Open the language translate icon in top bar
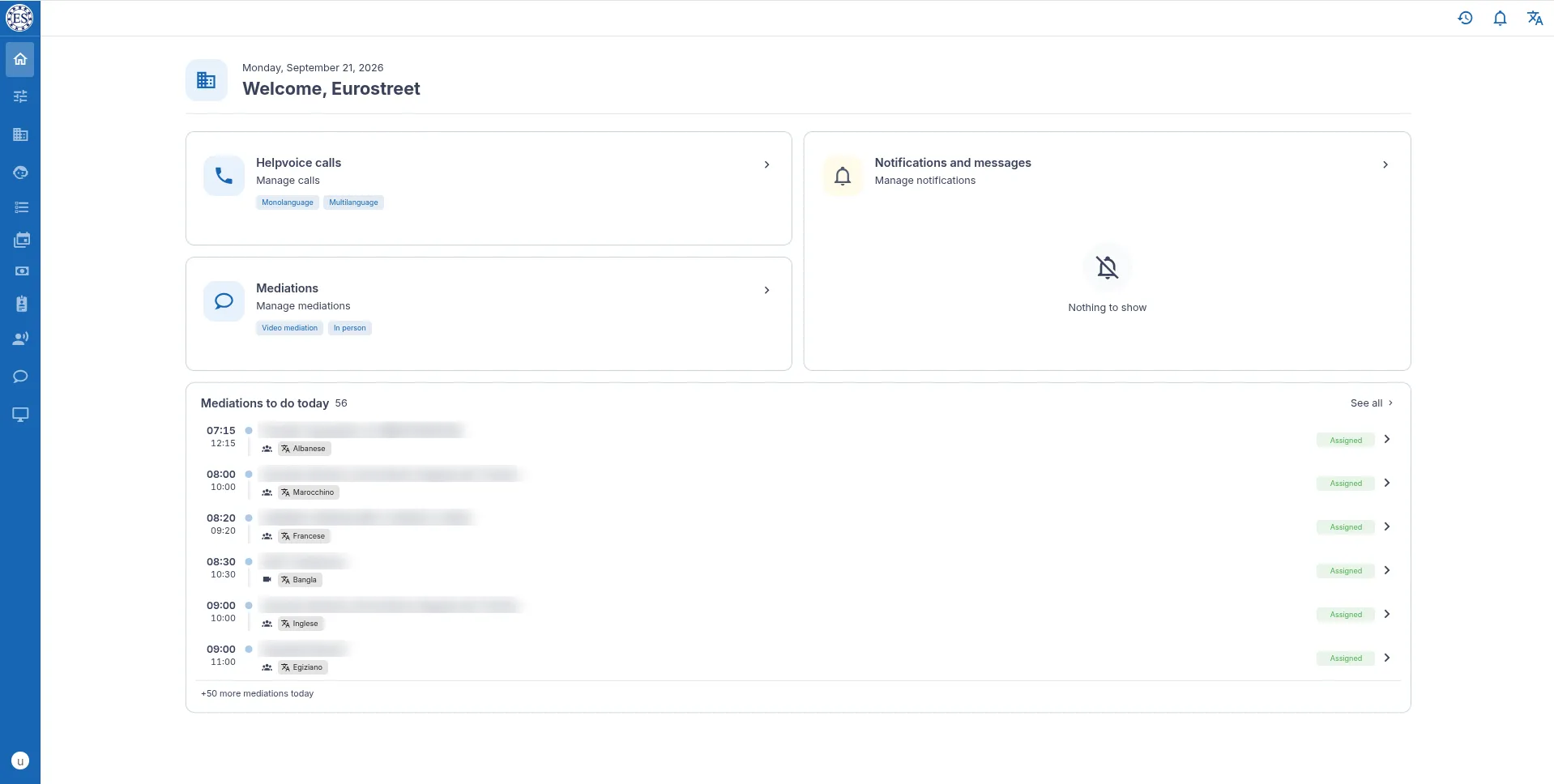Viewport: 1554px width, 784px height. click(x=1535, y=18)
